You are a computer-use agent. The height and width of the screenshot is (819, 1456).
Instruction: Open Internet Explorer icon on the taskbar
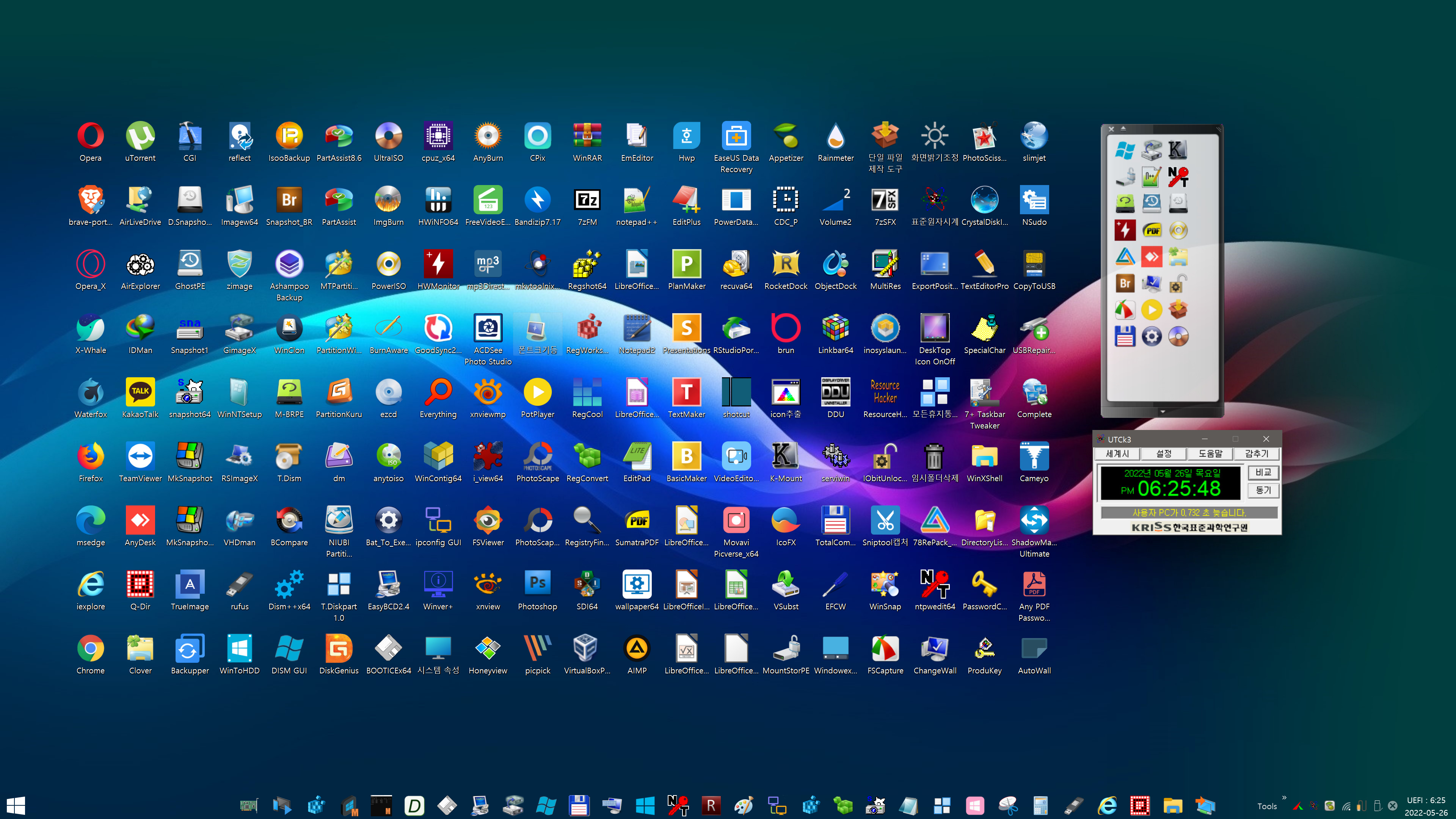1107,805
